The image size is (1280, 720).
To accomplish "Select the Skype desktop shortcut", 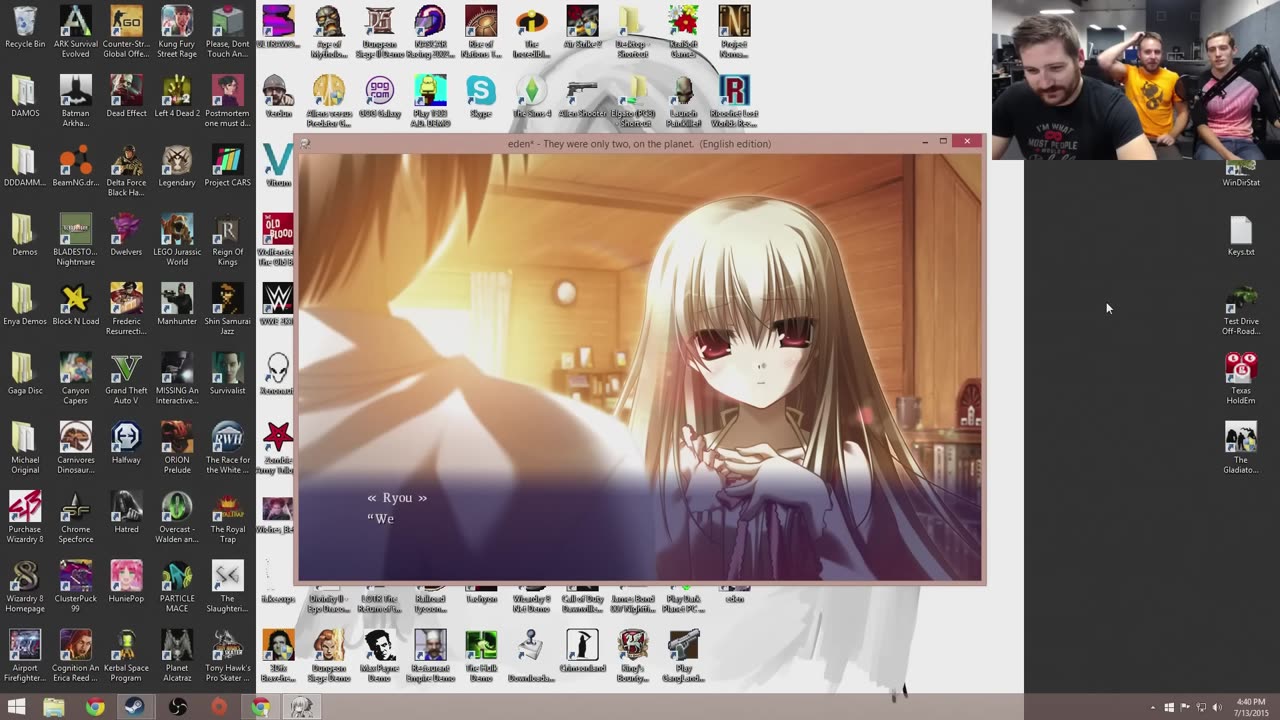I will (480, 97).
